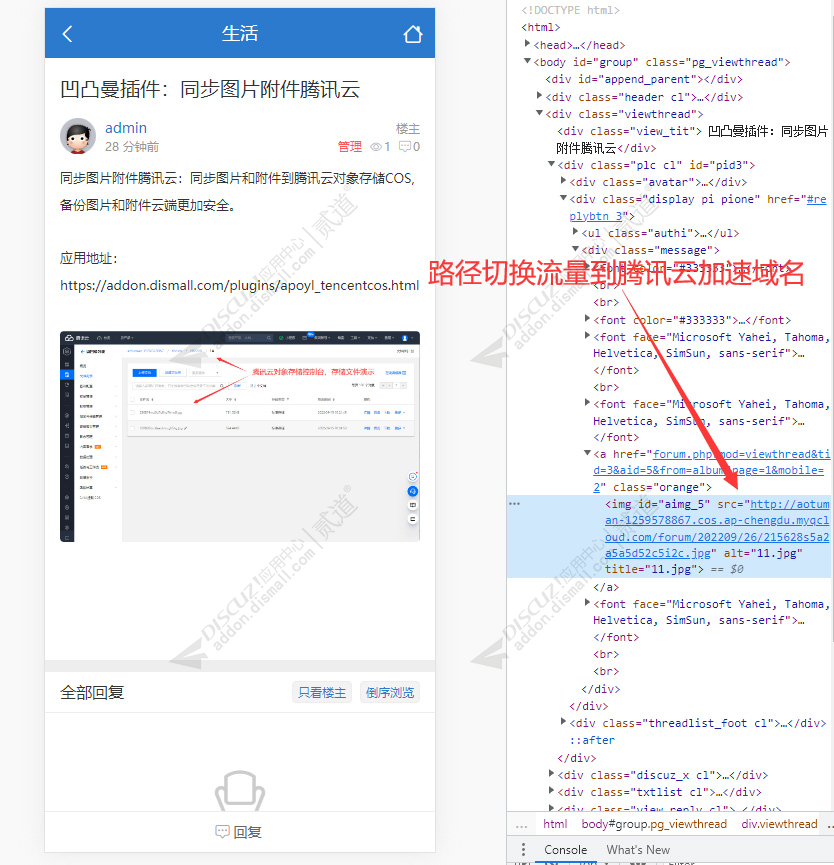This screenshot has width=834, height=865.
Task: Click the 倒序浏览 button
Action: click(390, 692)
